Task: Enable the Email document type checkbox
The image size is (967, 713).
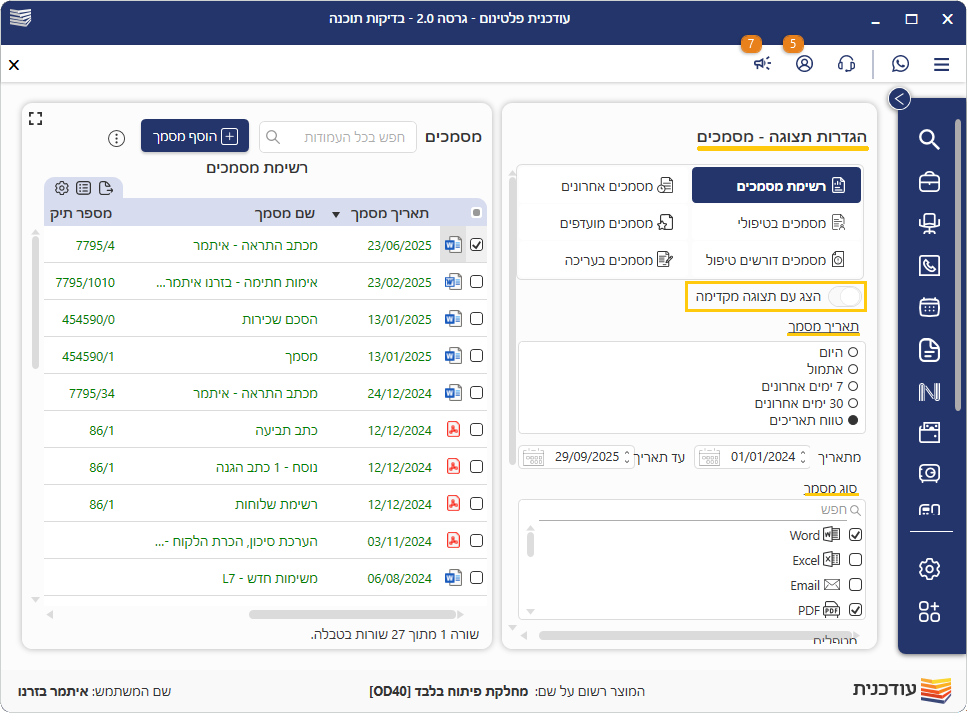Action: [855, 585]
